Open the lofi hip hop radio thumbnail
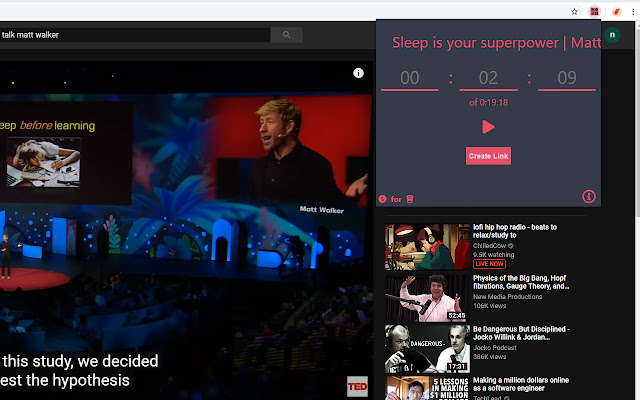The image size is (640, 400). coord(427,247)
